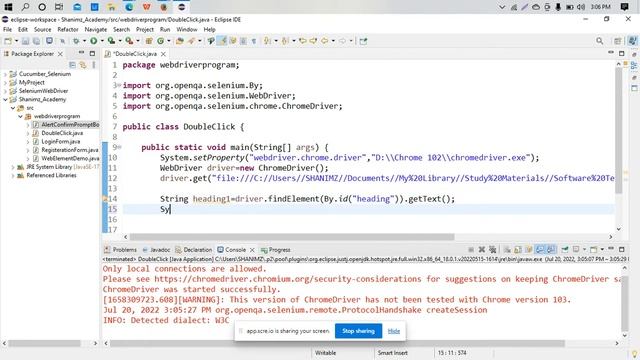Collapse All in Package Explorer
The width and height of the screenshot is (640, 360).
pos(72,64)
